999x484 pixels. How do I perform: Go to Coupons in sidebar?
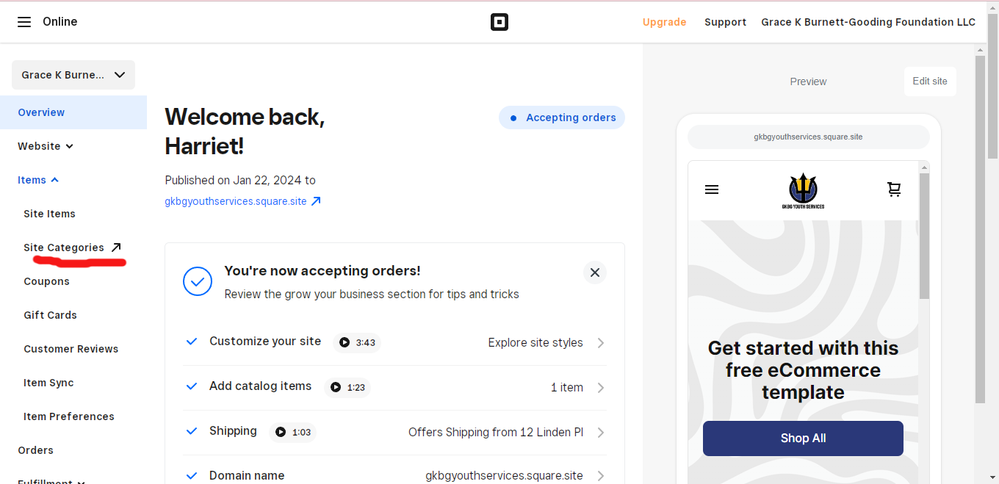click(47, 281)
